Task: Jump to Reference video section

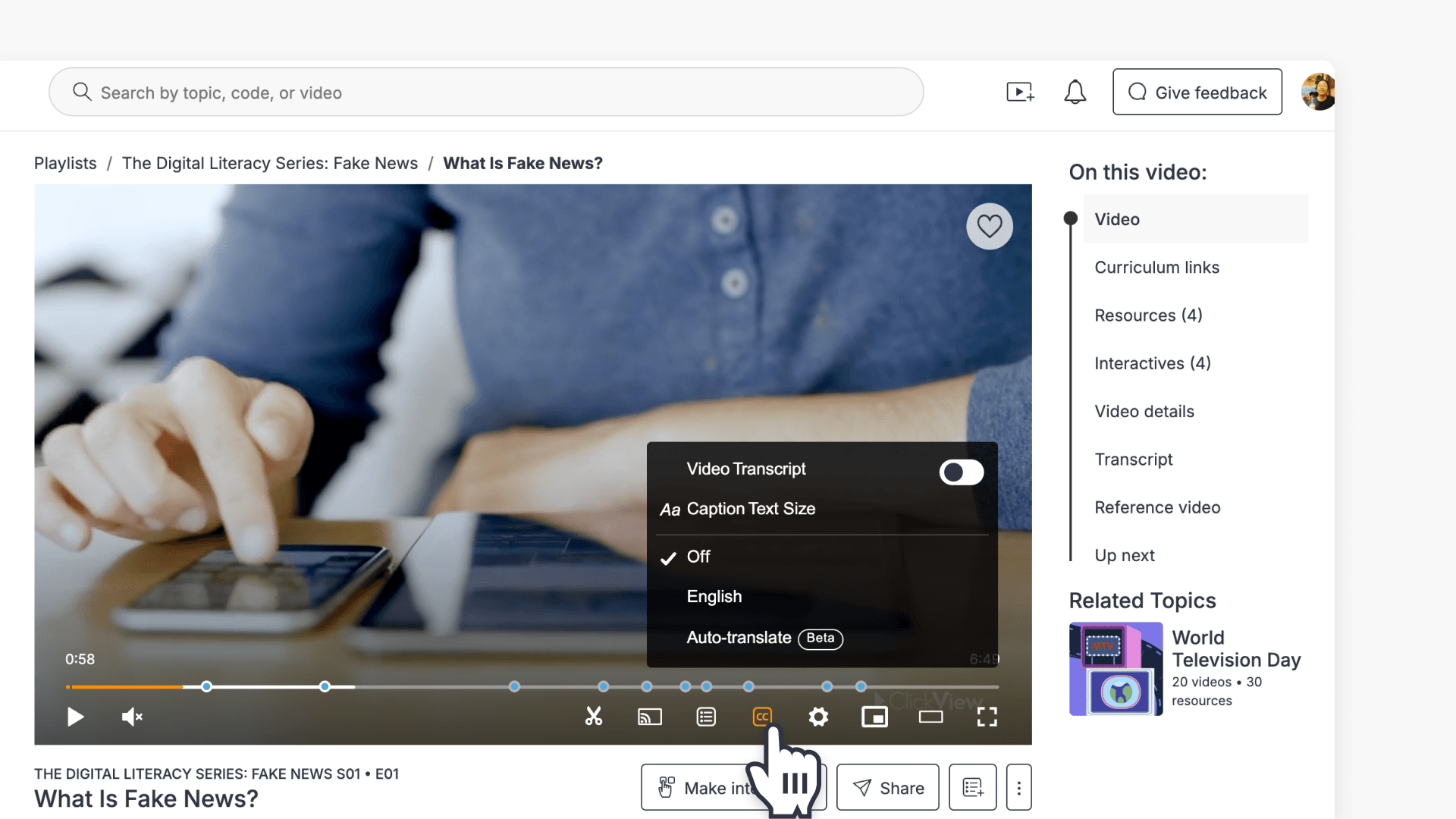Action: pos(1157,507)
